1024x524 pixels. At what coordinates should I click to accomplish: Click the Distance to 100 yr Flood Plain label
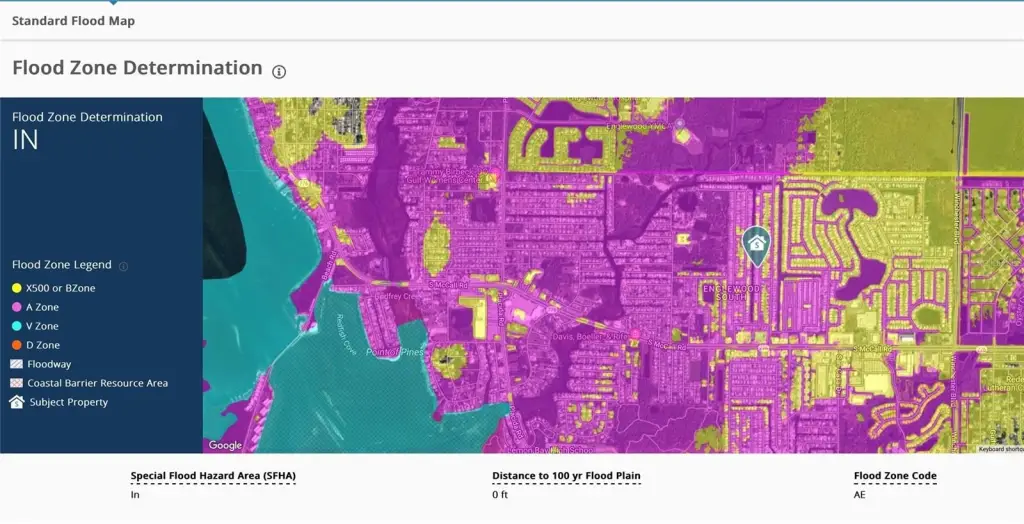566,476
